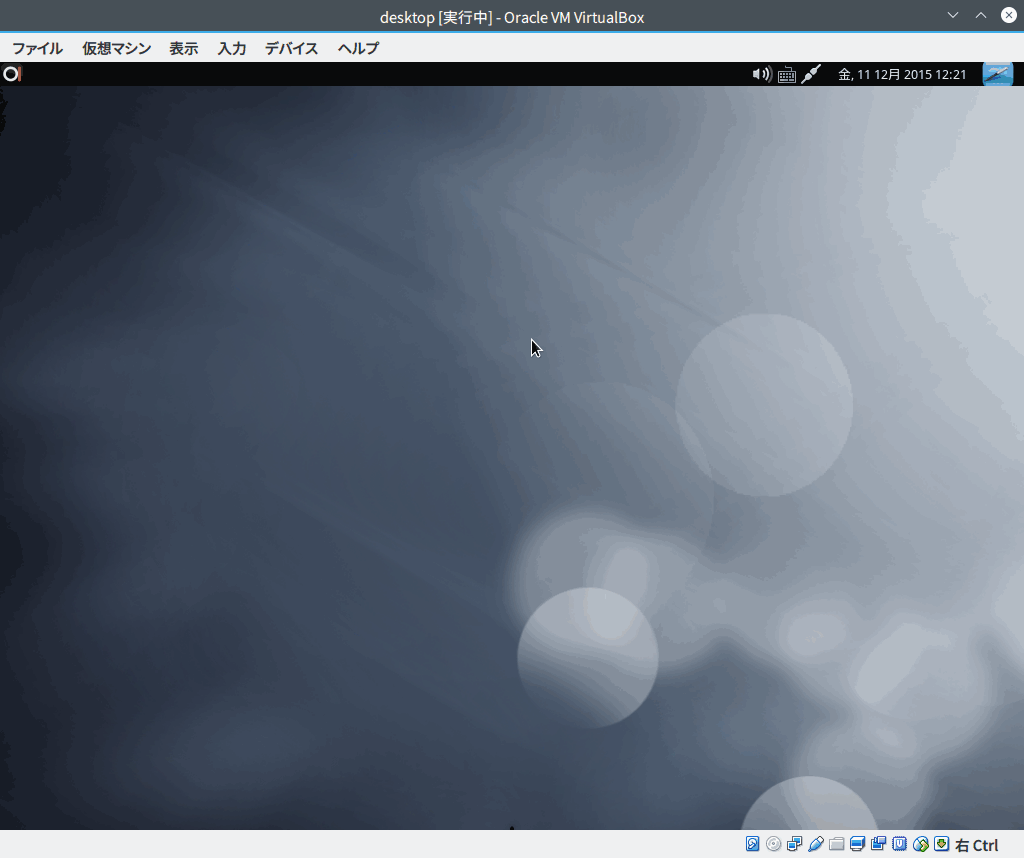The height and width of the screenshot is (858, 1024).
Task: Click the mouse integration status icon
Action: click(921, 844)
